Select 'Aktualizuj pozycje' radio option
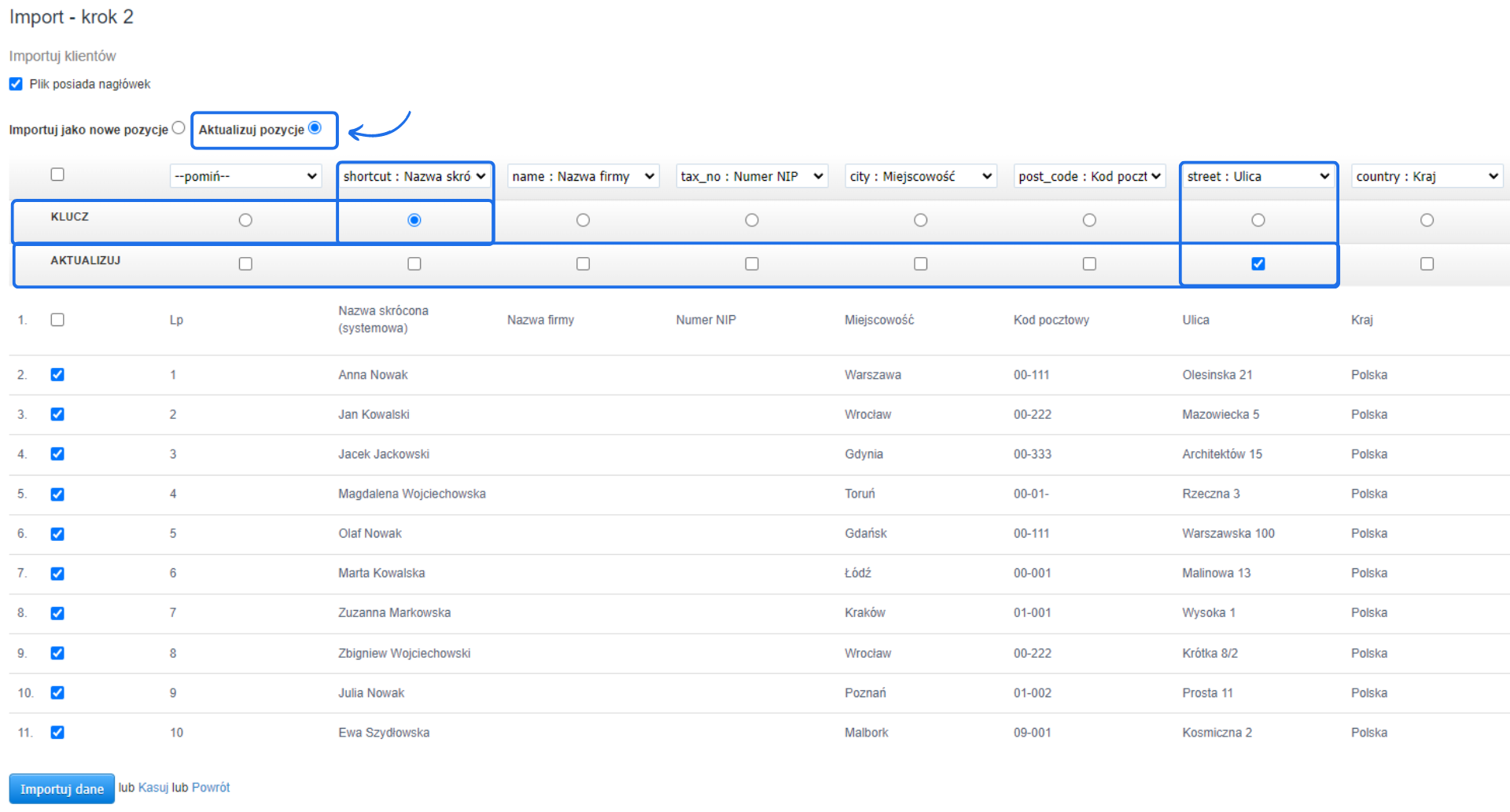1510x812 pixels. [315, 128]
